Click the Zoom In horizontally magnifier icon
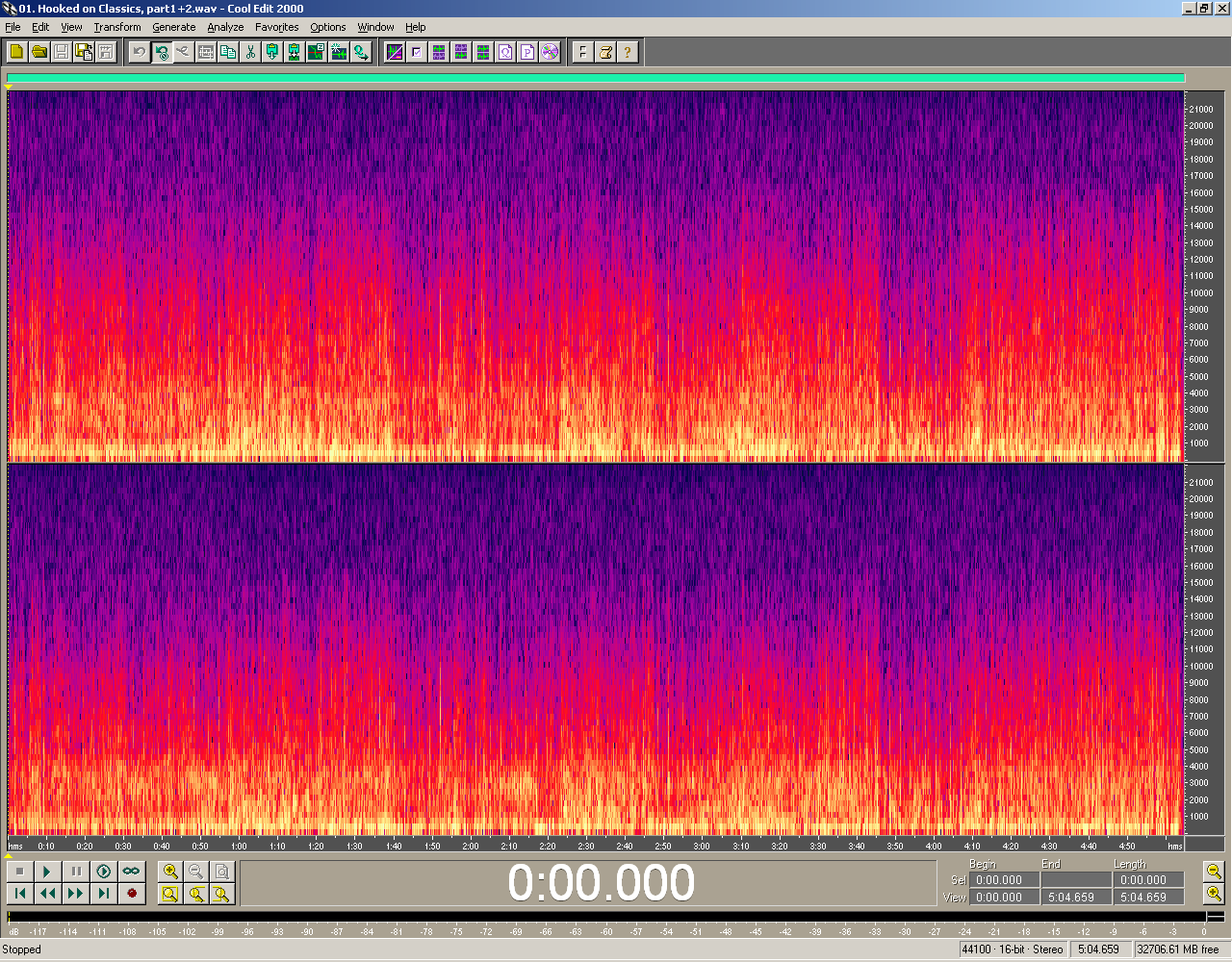Viewport: 1232px width, 962px height. click(x=170, y=872)
